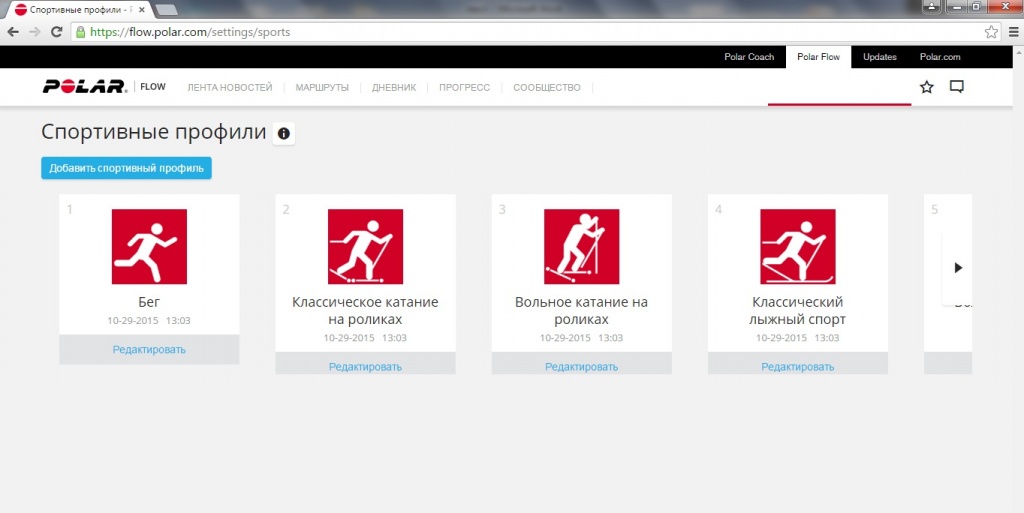The width and height of the screenshot is (1024, 513).
Task: Click the running sport icon for Бег
Action: pyautogui.click(x=149, y=247)
